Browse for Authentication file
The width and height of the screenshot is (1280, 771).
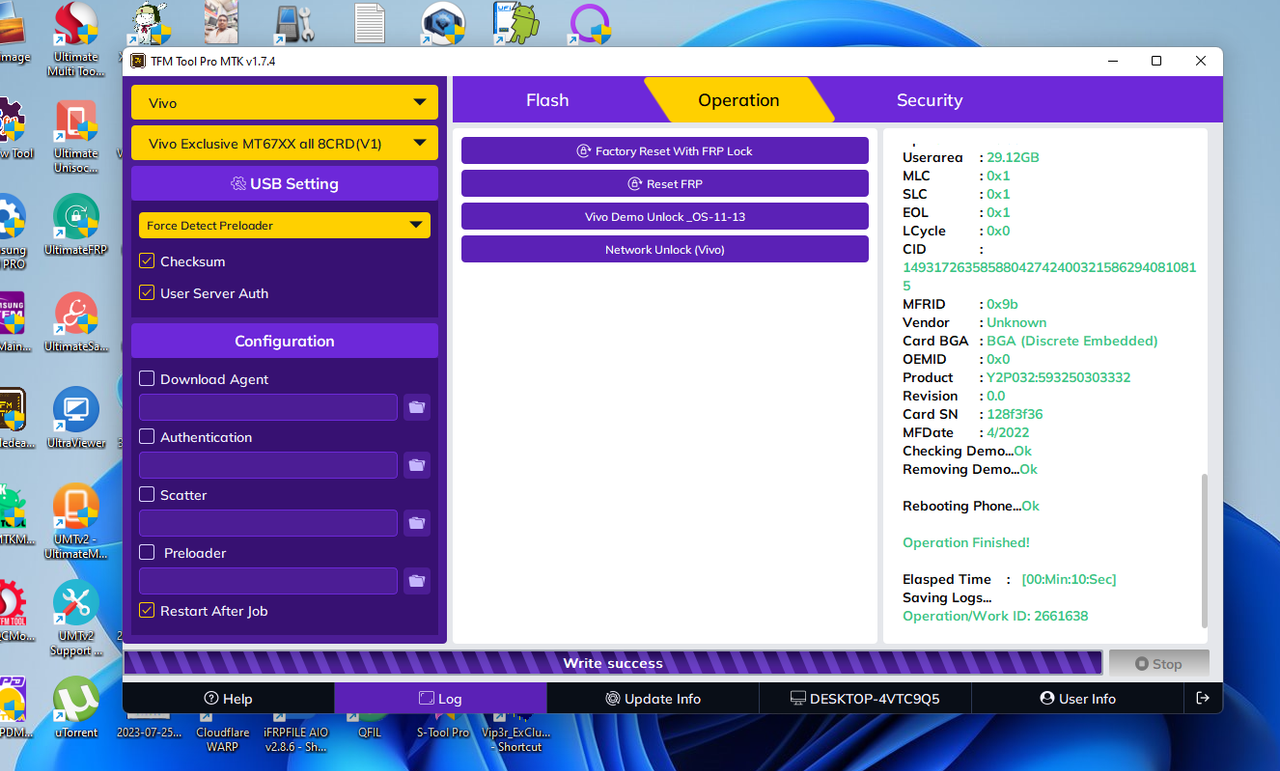[417, 465]
